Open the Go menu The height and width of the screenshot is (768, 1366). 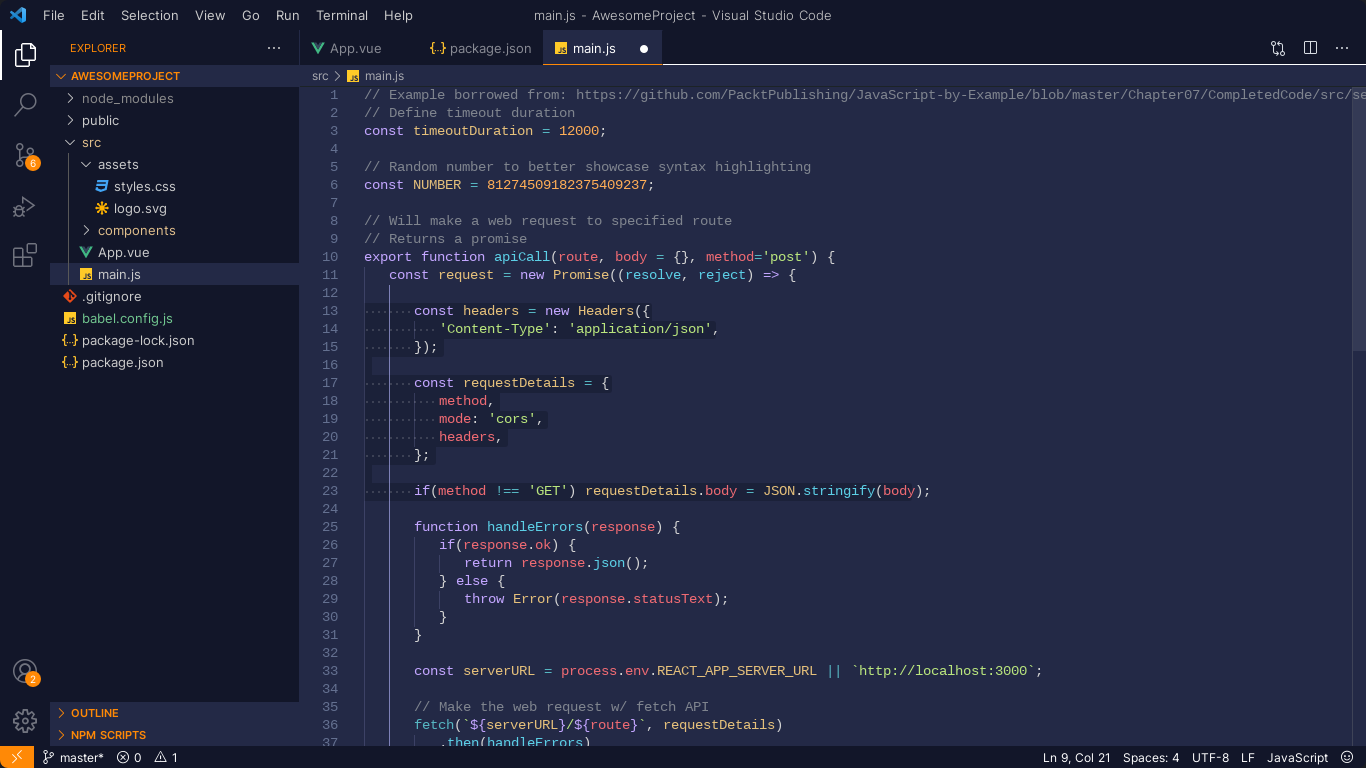251,15
